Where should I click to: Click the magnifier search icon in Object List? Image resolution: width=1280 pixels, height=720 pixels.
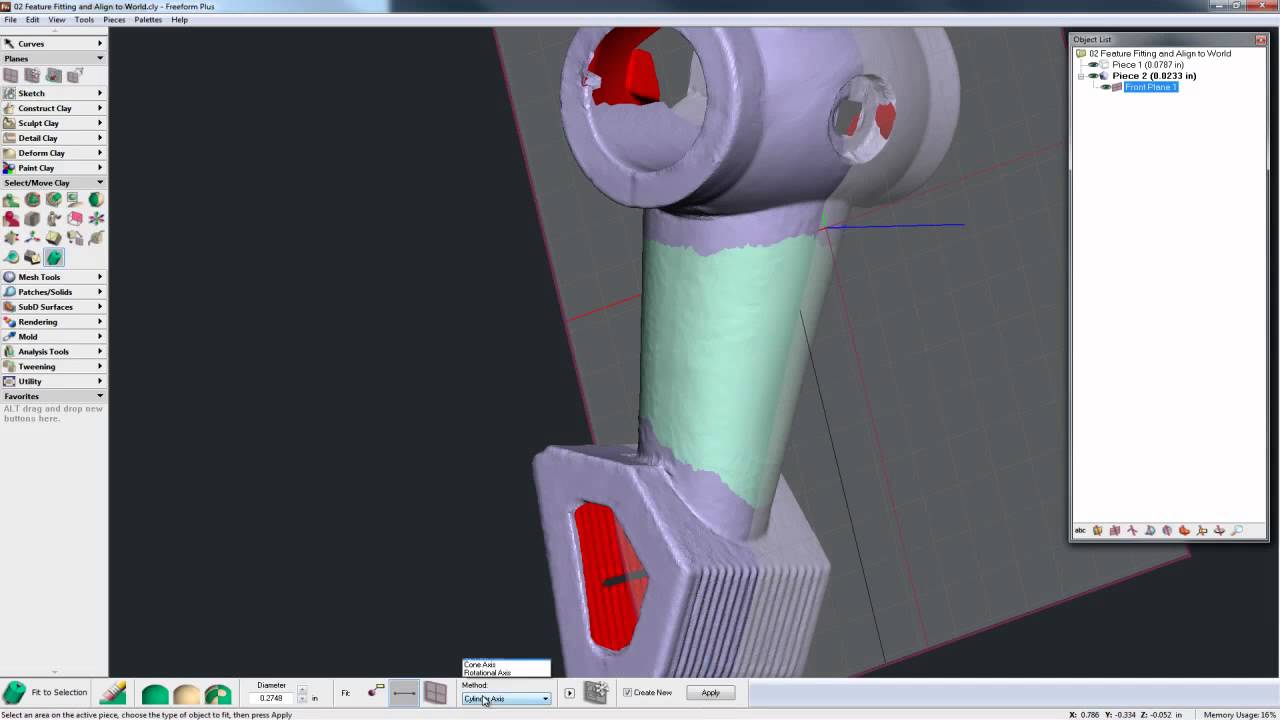[1237, 531]
